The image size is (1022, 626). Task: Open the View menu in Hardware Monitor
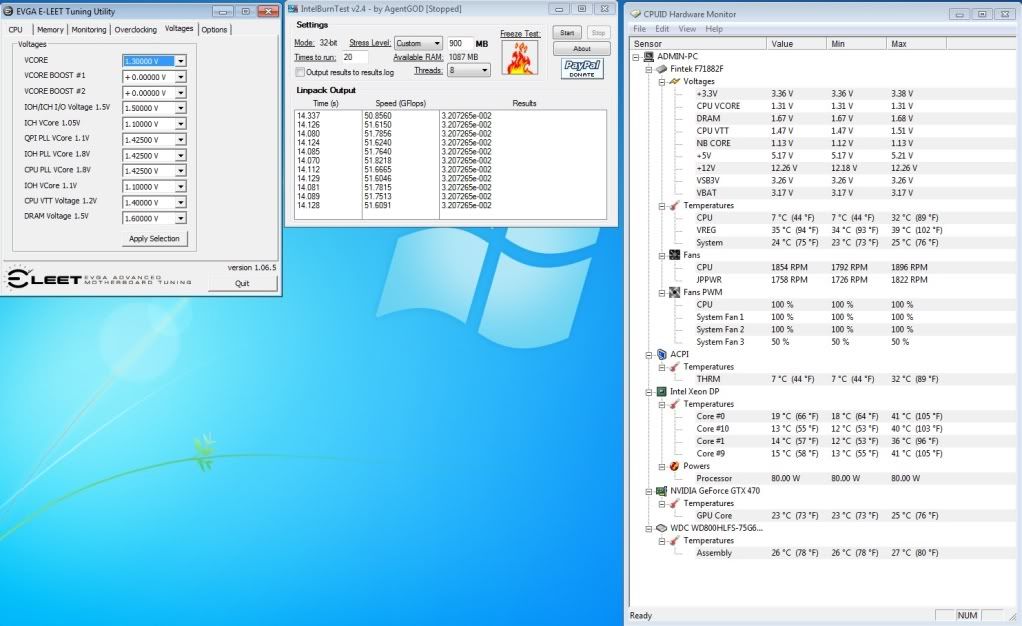[x=687, y=29]
